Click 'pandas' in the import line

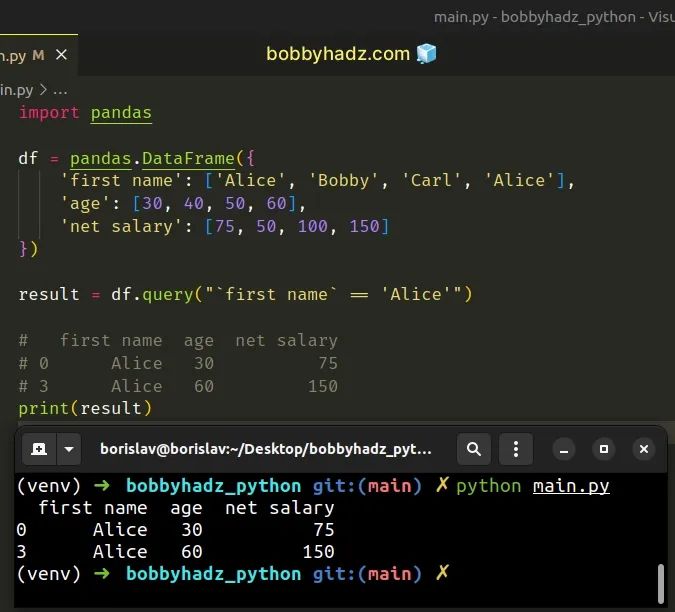[121, 113]
